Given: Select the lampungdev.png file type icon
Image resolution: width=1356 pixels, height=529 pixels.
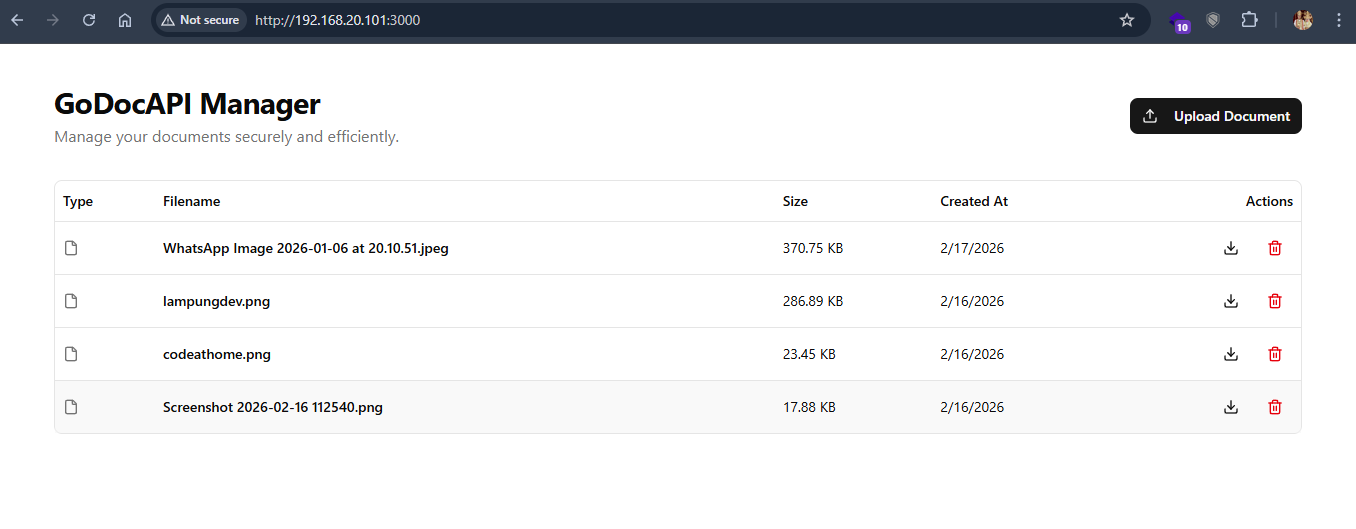Looking at the screenshot, I should pyautogui.click(x=71, y=301).
